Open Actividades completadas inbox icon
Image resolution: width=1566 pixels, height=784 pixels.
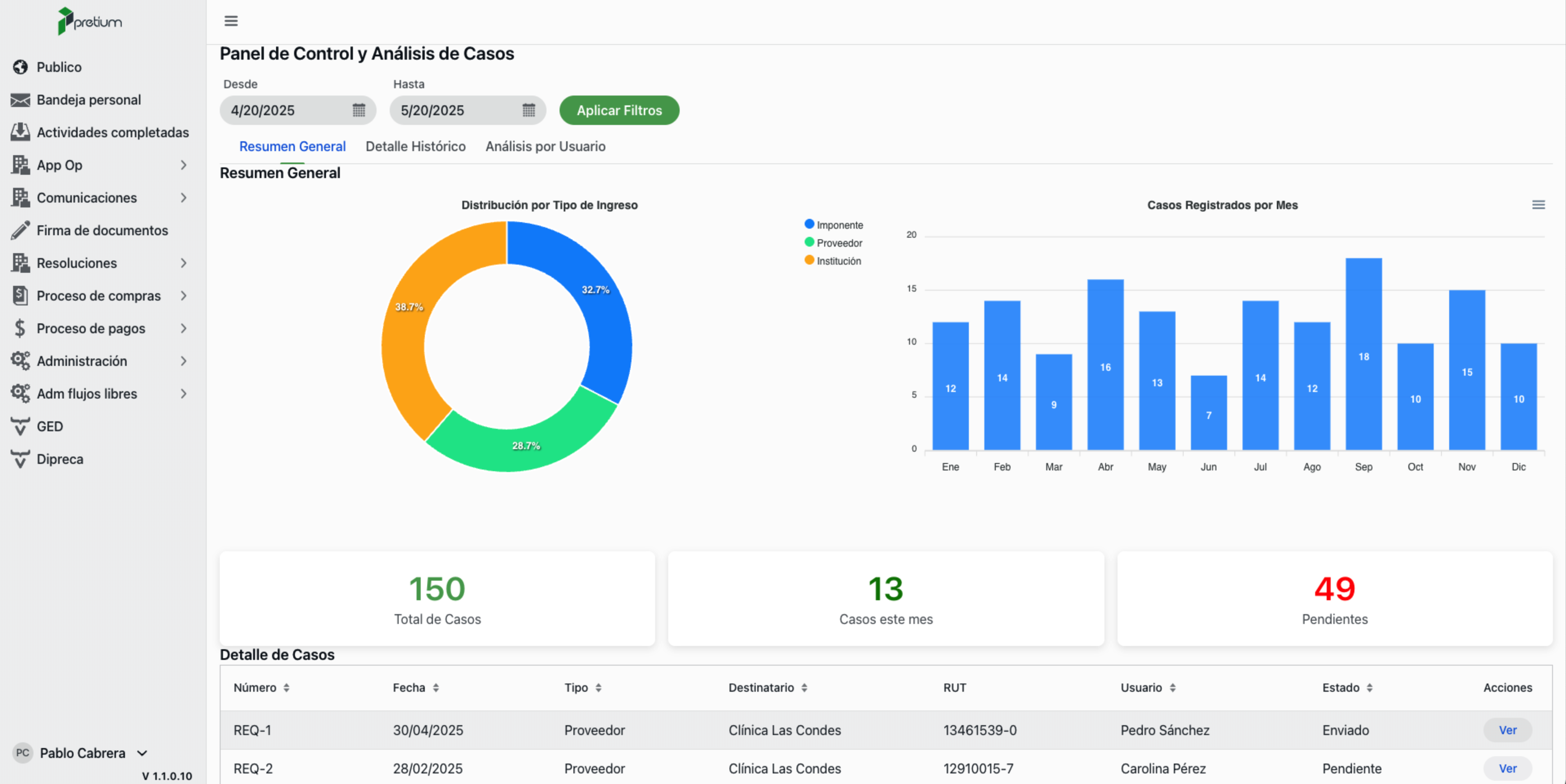click(20, 132)
